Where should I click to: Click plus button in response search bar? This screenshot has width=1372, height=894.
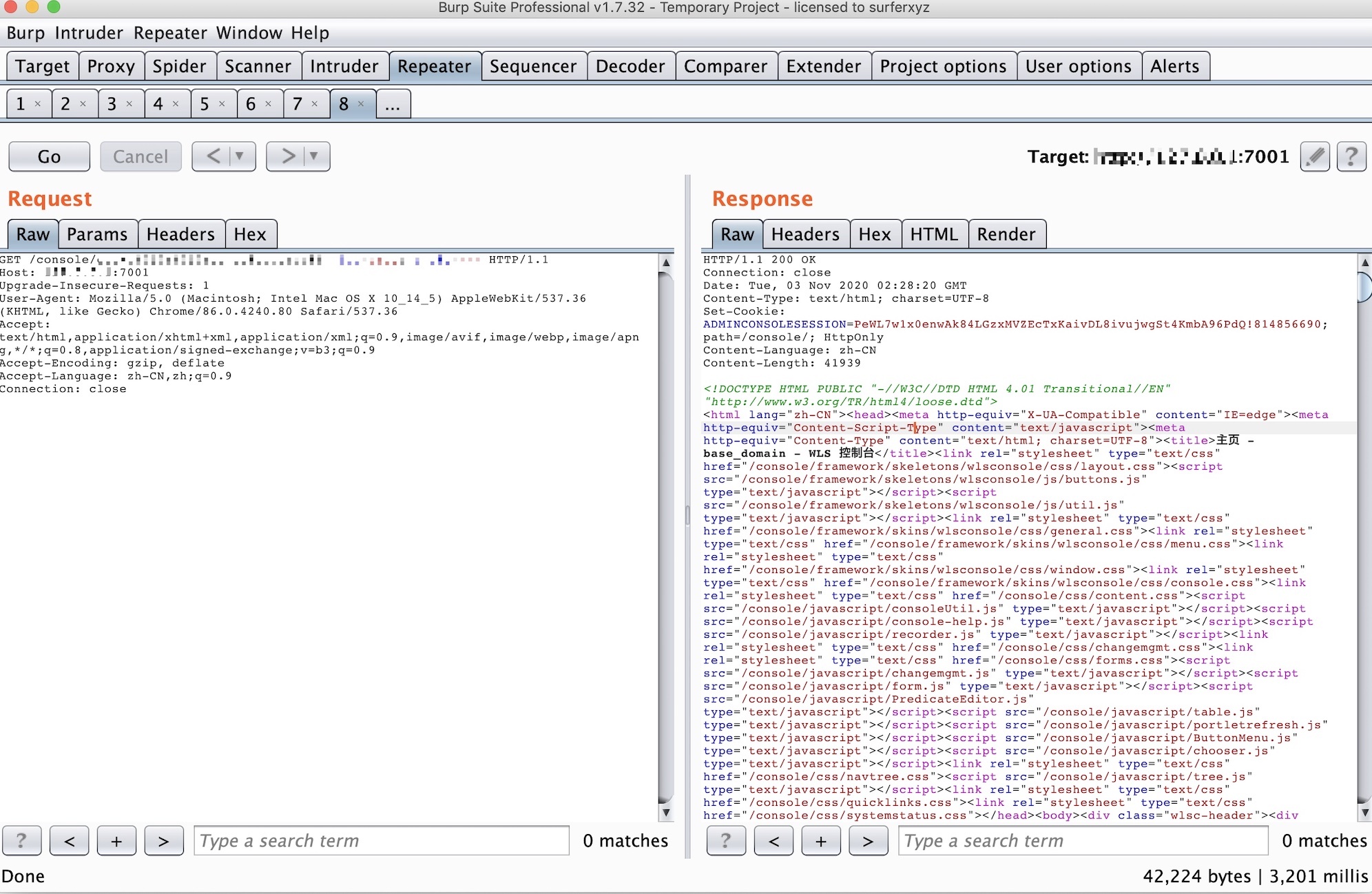pyautogui.click(x=820, y=841)
